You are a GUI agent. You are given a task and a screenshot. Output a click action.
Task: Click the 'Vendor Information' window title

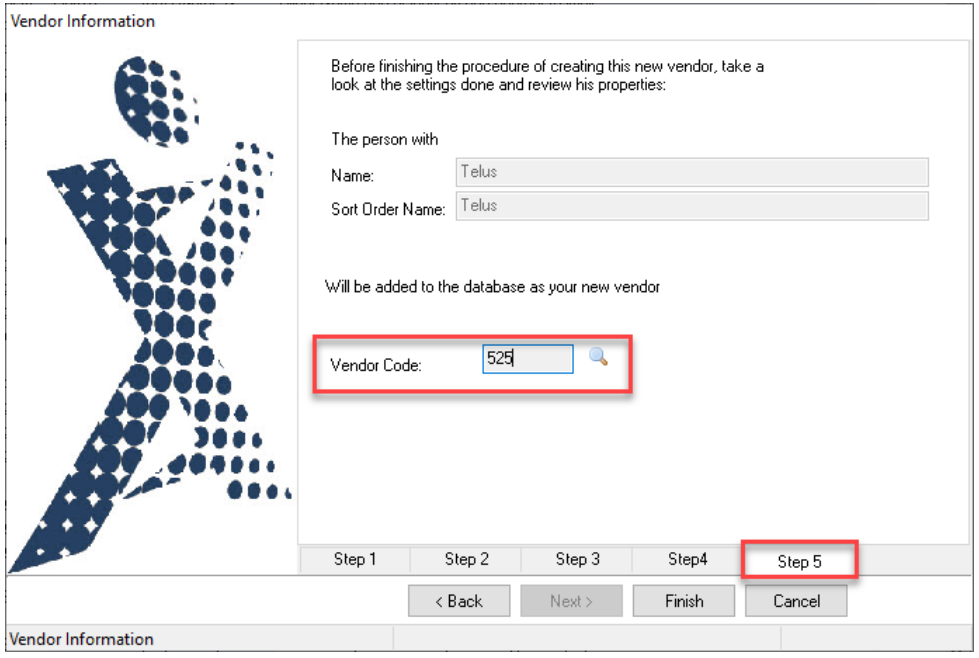(83, 21)
